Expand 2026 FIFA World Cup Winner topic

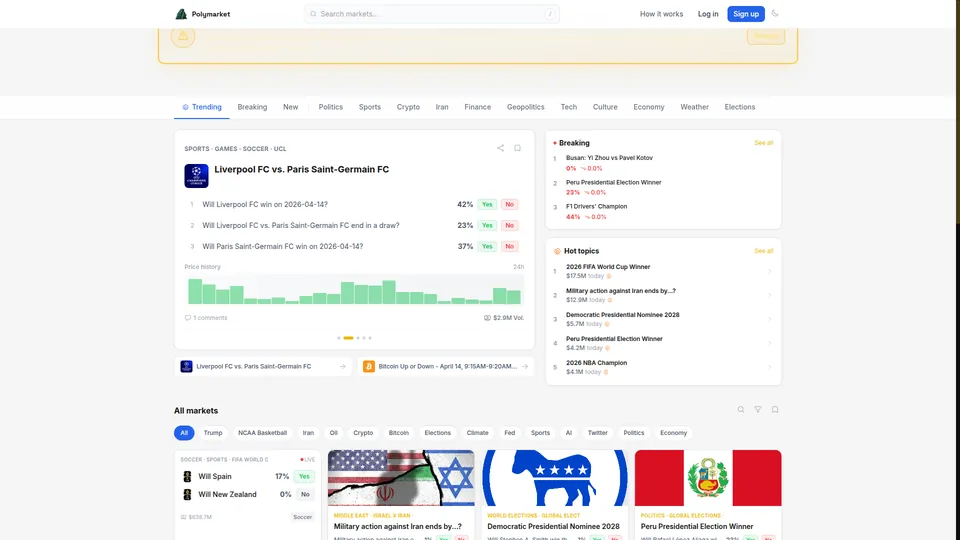tap(663, 271)
